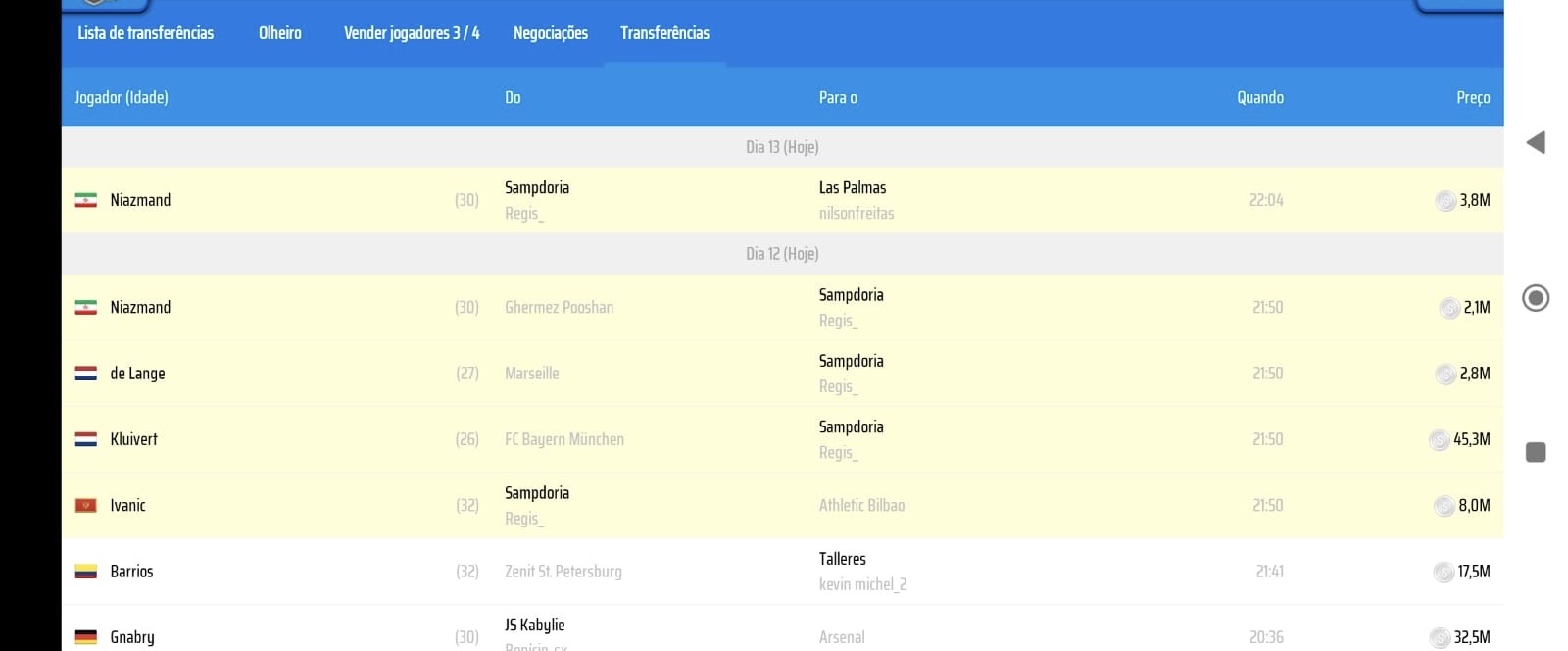
Task: Select the Transferências tab
Action: click(664, 33)
